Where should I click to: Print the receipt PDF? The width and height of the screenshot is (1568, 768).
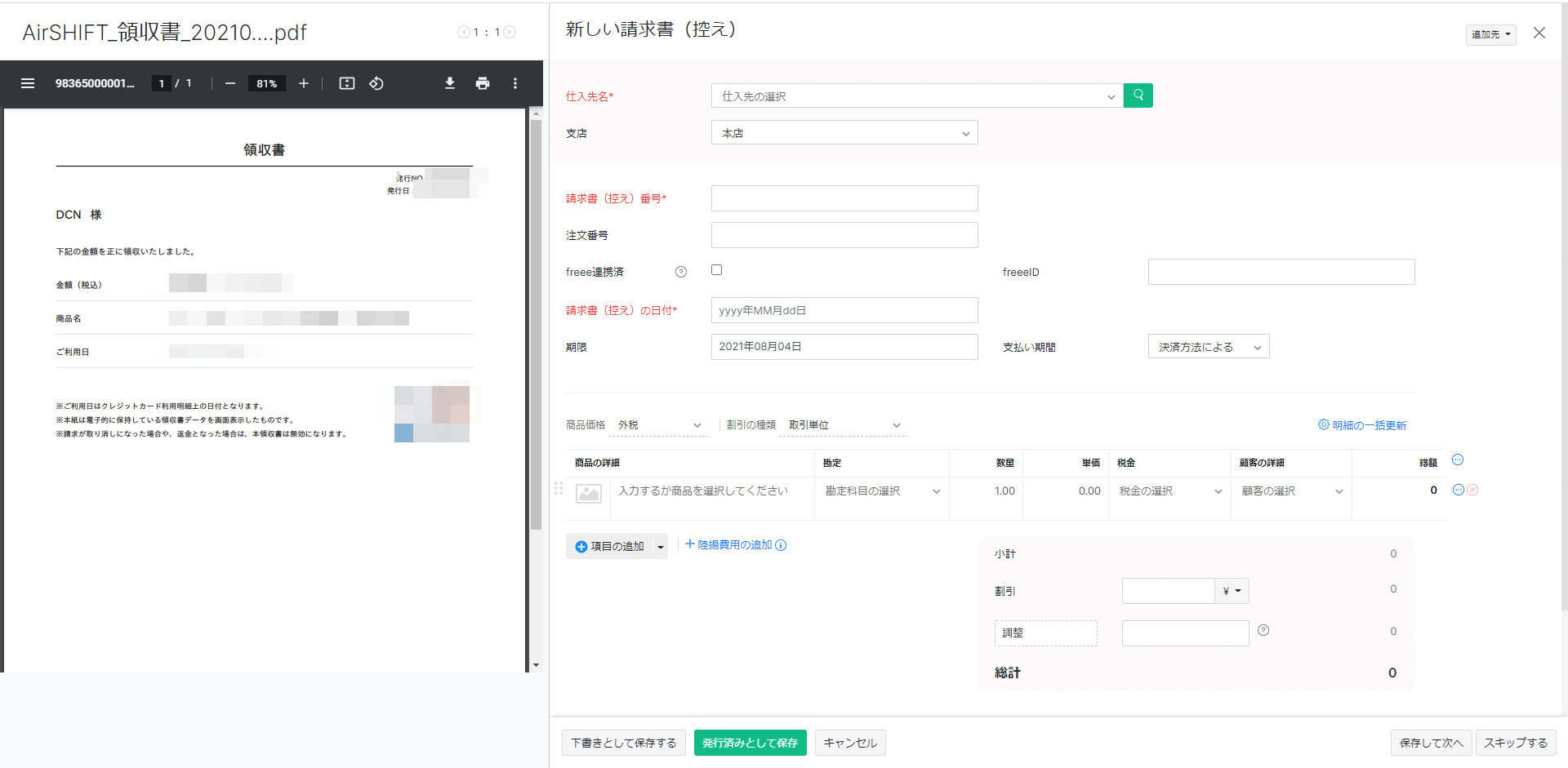pyautogui.click(x=483, y=83)
